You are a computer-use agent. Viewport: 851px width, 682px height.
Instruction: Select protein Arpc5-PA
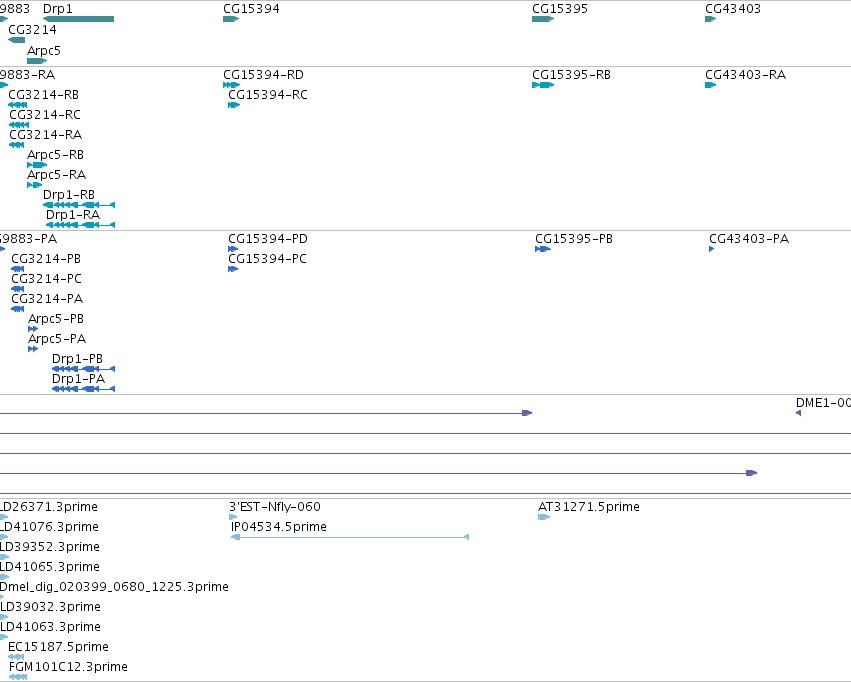click(57, 339)
